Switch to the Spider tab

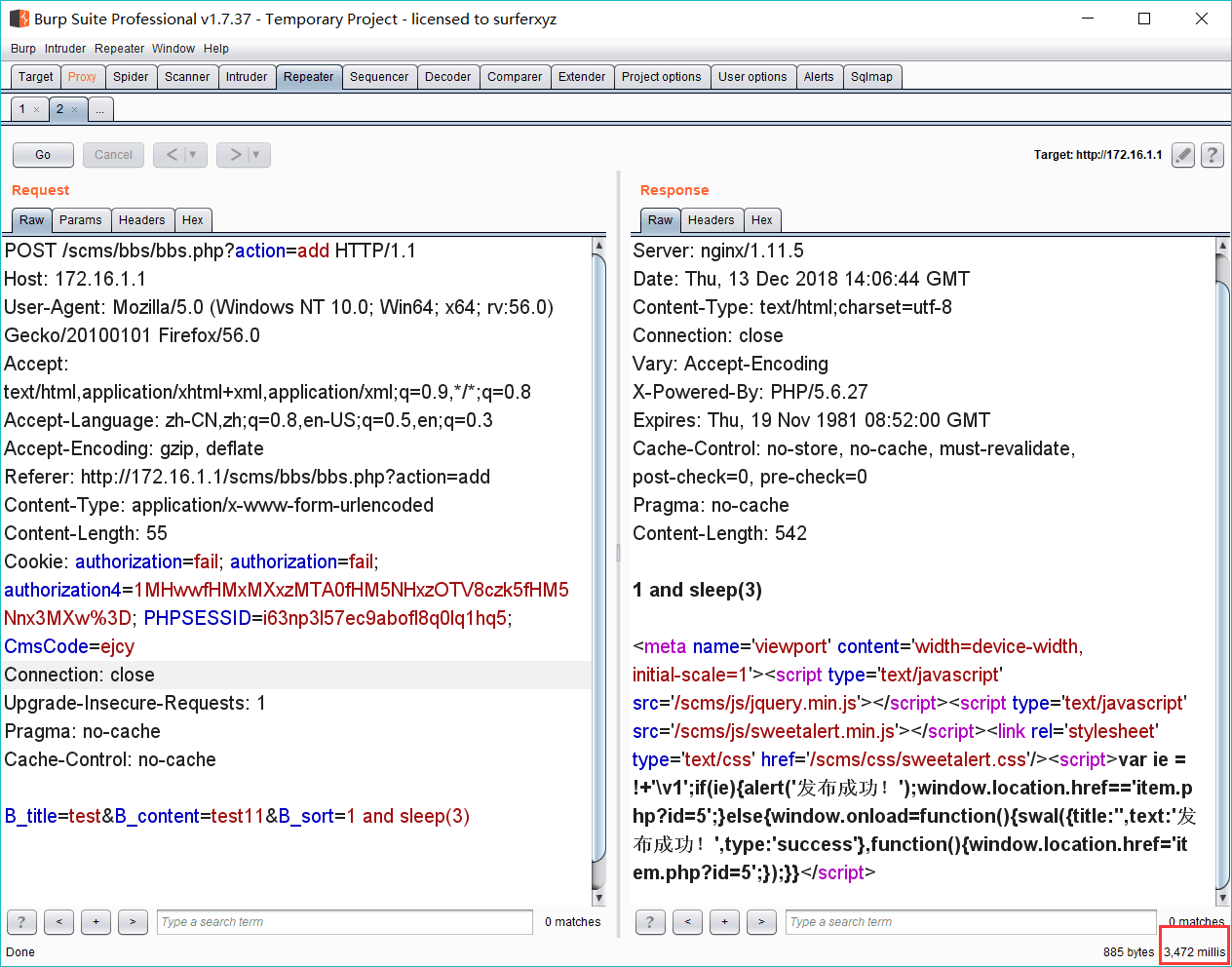[131, 77]
